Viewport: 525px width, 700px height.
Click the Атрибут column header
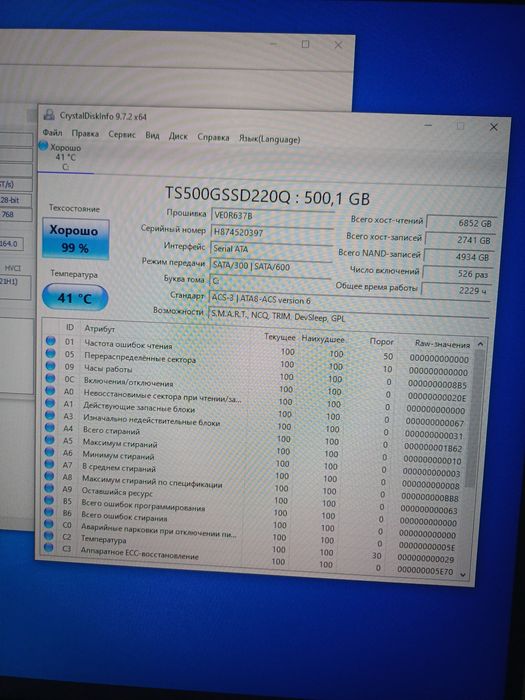(100, 329)
